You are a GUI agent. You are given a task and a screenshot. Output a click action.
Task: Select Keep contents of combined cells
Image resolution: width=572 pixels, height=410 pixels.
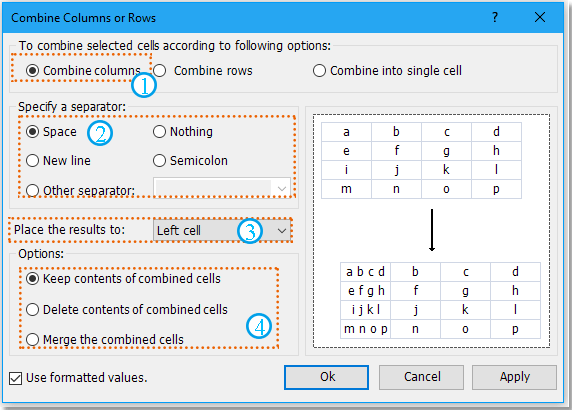[32, 279]
